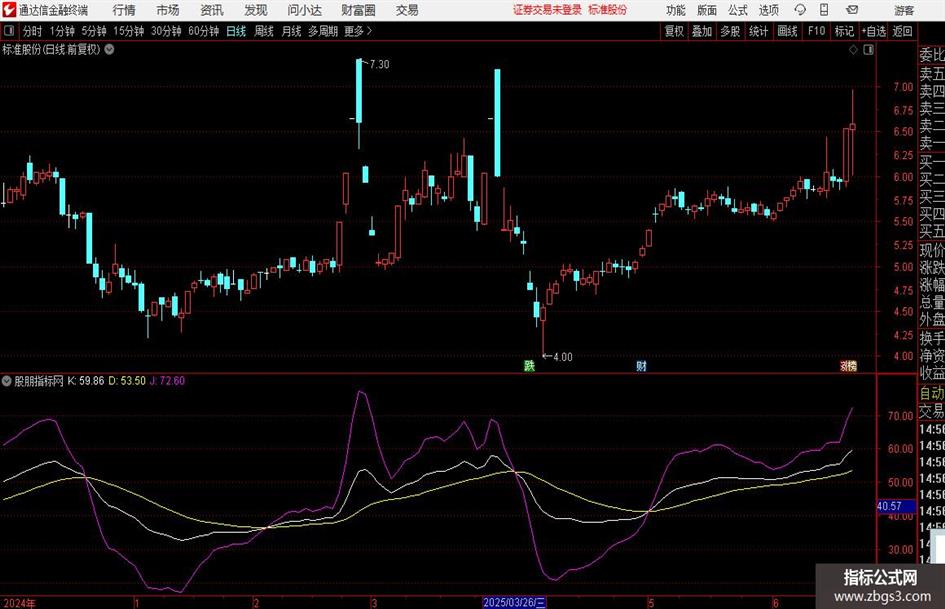Click the 画线 draw line button
Image resolution: width=945 pixels, height=609 pixels.
pyautogui.click(x=787, y=31)
